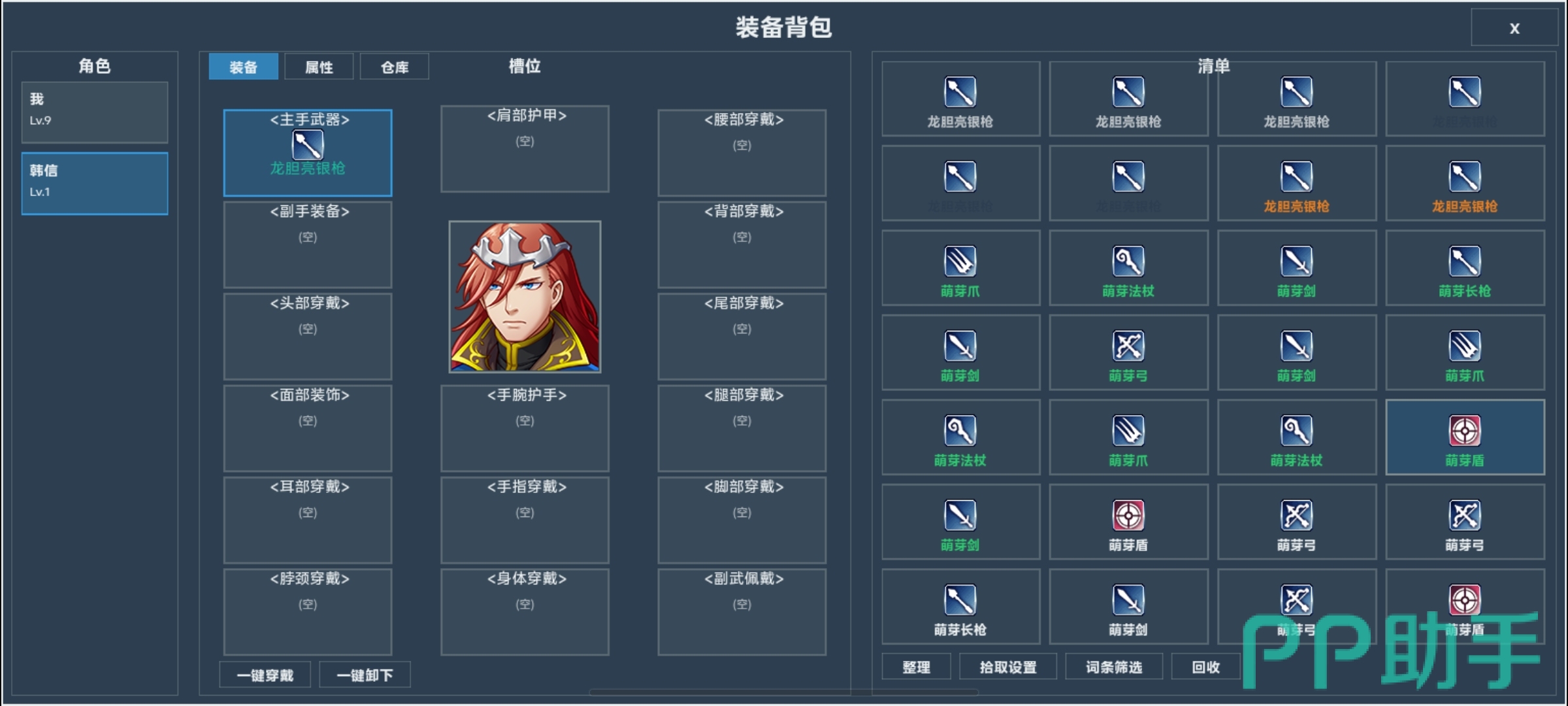This screenshot has width=1568, height=706.
Task: Click the 回收 recycle button
Action: pyautogui.click(x=1206, y=667)
